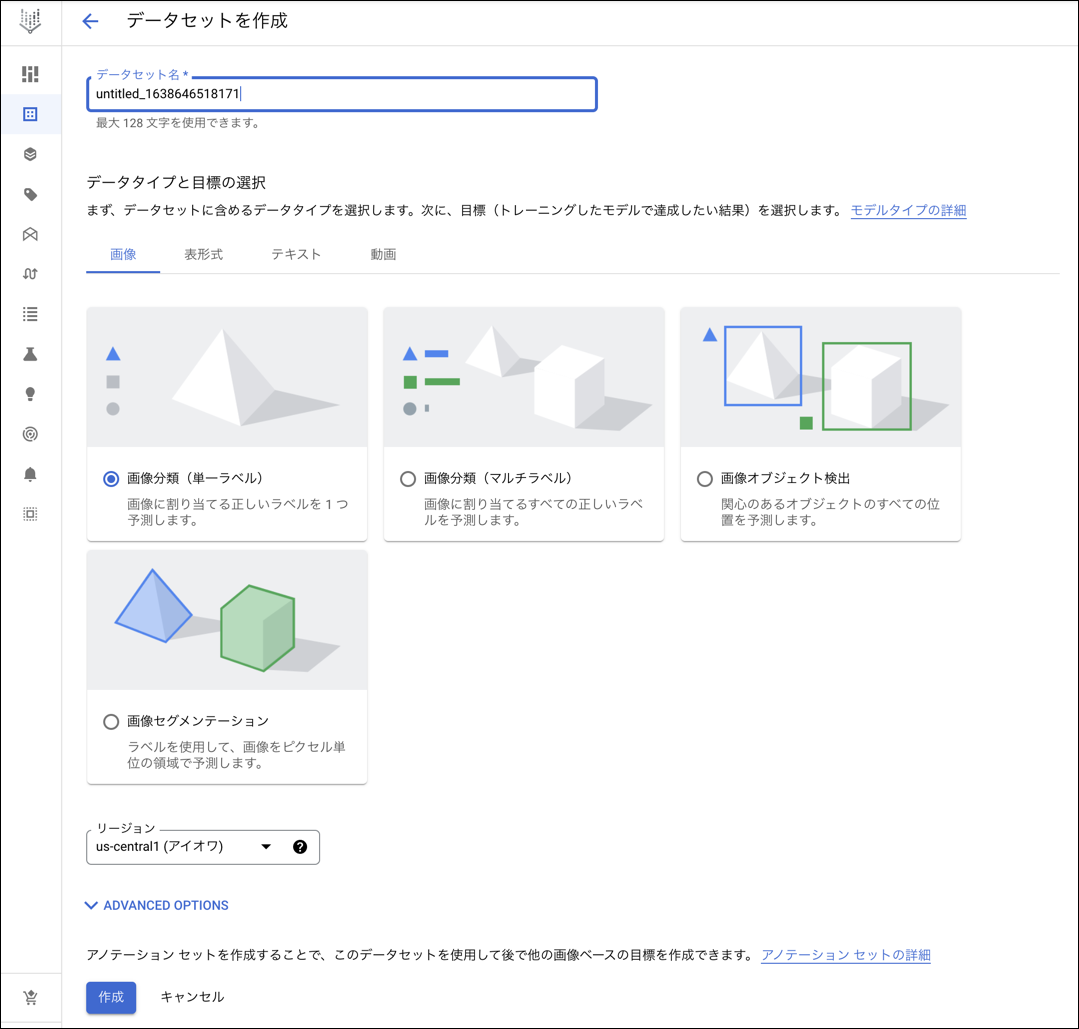Select 画像分類（マルチラベル） radio button
This screenshot has height=1029, width=1079.
[408, 479]
